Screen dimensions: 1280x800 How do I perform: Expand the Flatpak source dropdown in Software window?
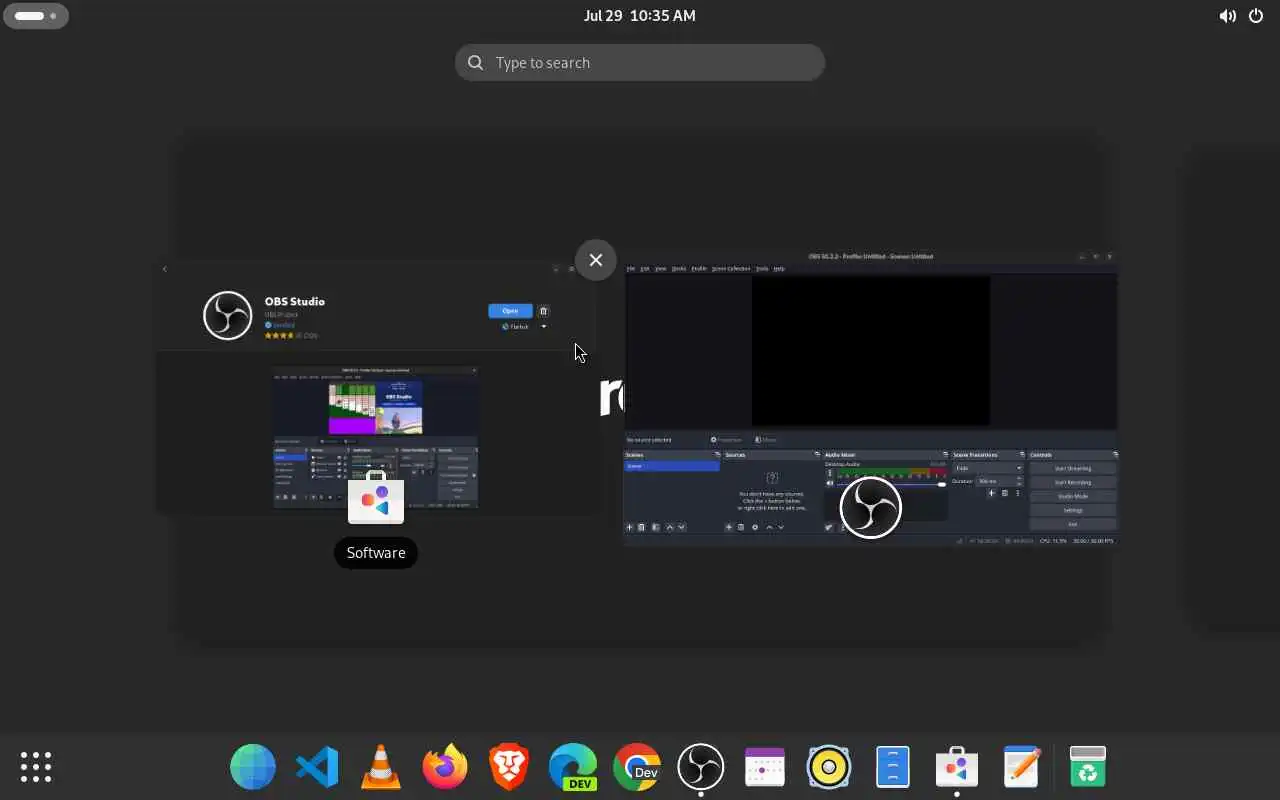(x=525, y=327)
